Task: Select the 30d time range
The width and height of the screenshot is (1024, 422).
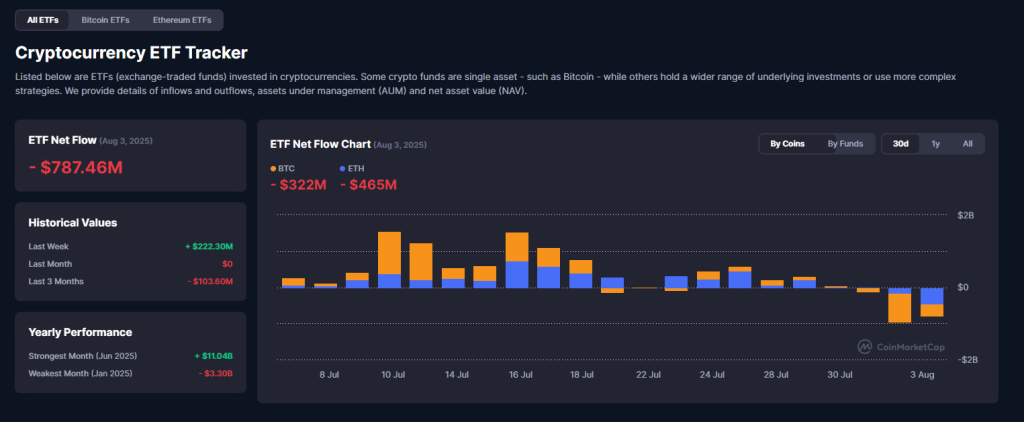Action: click(x=900, y=144)
